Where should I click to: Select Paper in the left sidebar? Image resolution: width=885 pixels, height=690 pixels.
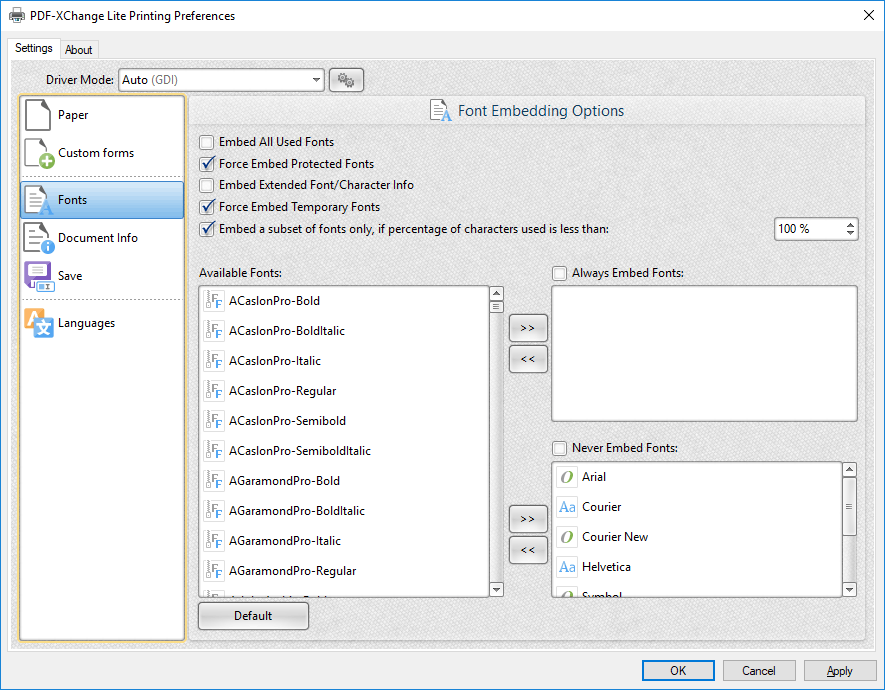pyautogui.click(x=102, y=115)
